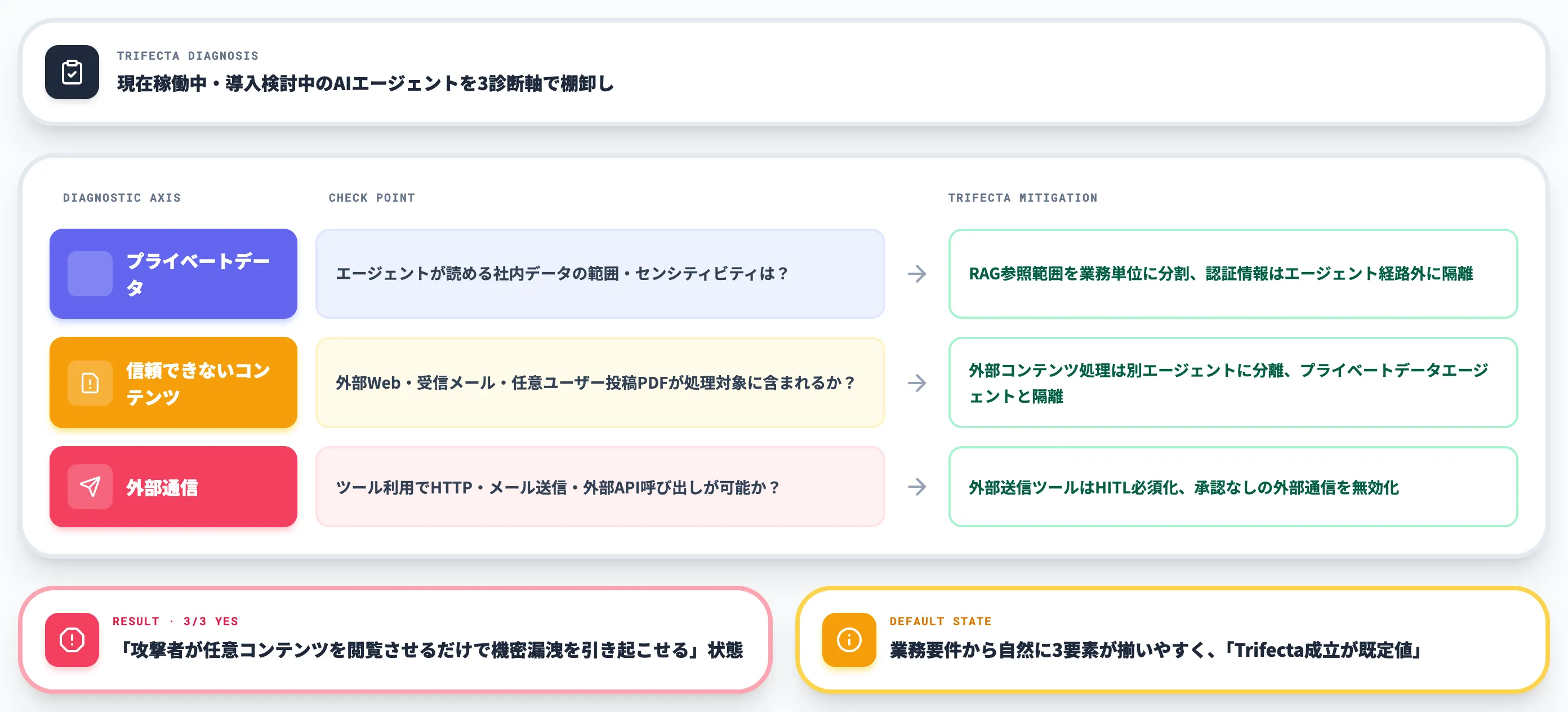
Task: Click the 外部コンテンツ処理は別エージェントに分離 mitigation box
Action: click(x=1233, y=383)
